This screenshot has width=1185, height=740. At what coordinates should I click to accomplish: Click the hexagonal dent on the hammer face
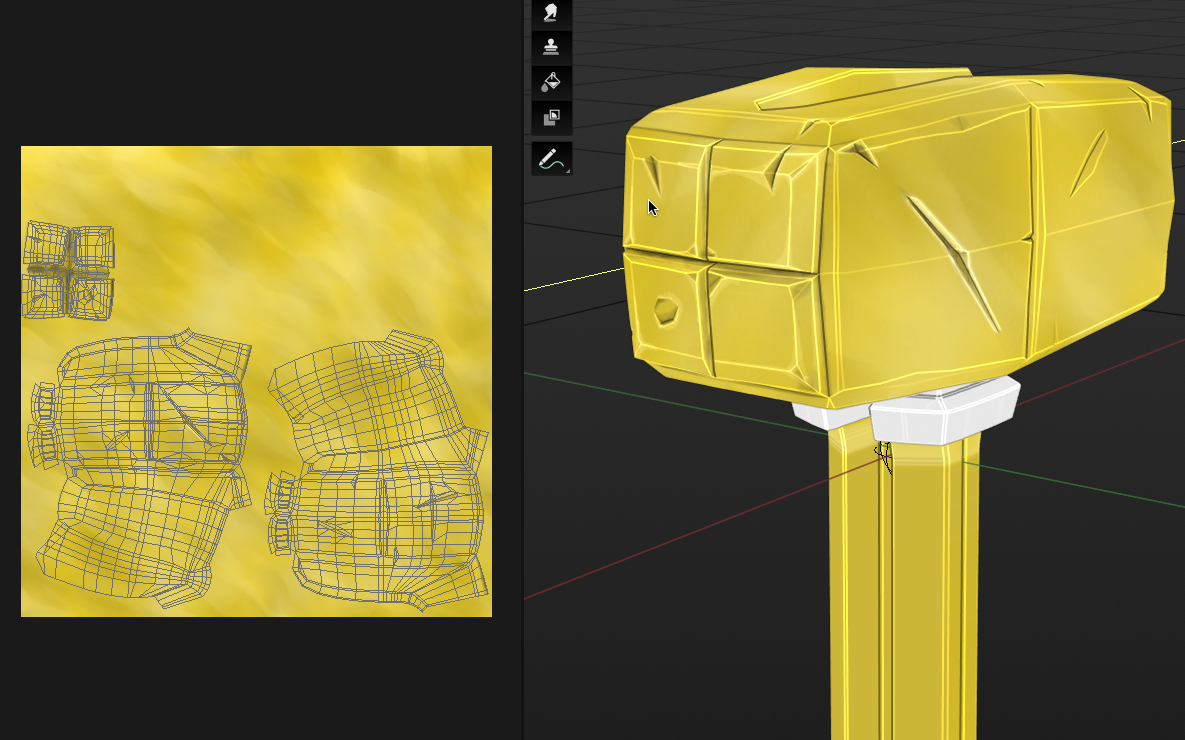click(x=666, y=311)
